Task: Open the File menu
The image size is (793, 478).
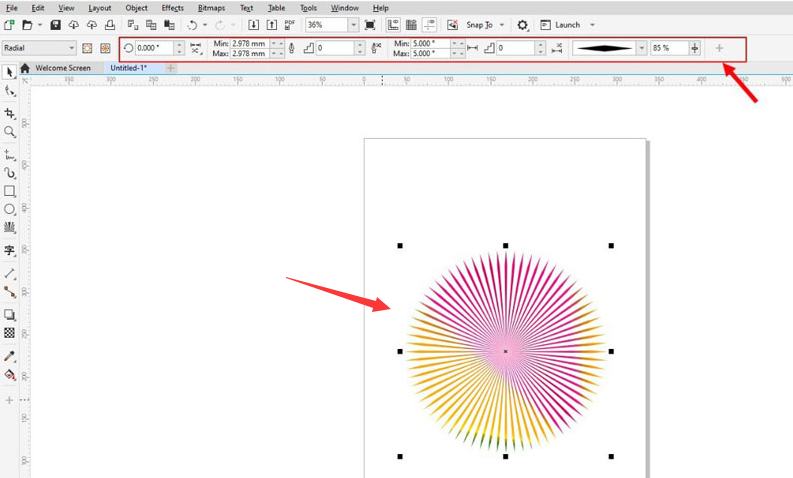Action: [12, 8]
